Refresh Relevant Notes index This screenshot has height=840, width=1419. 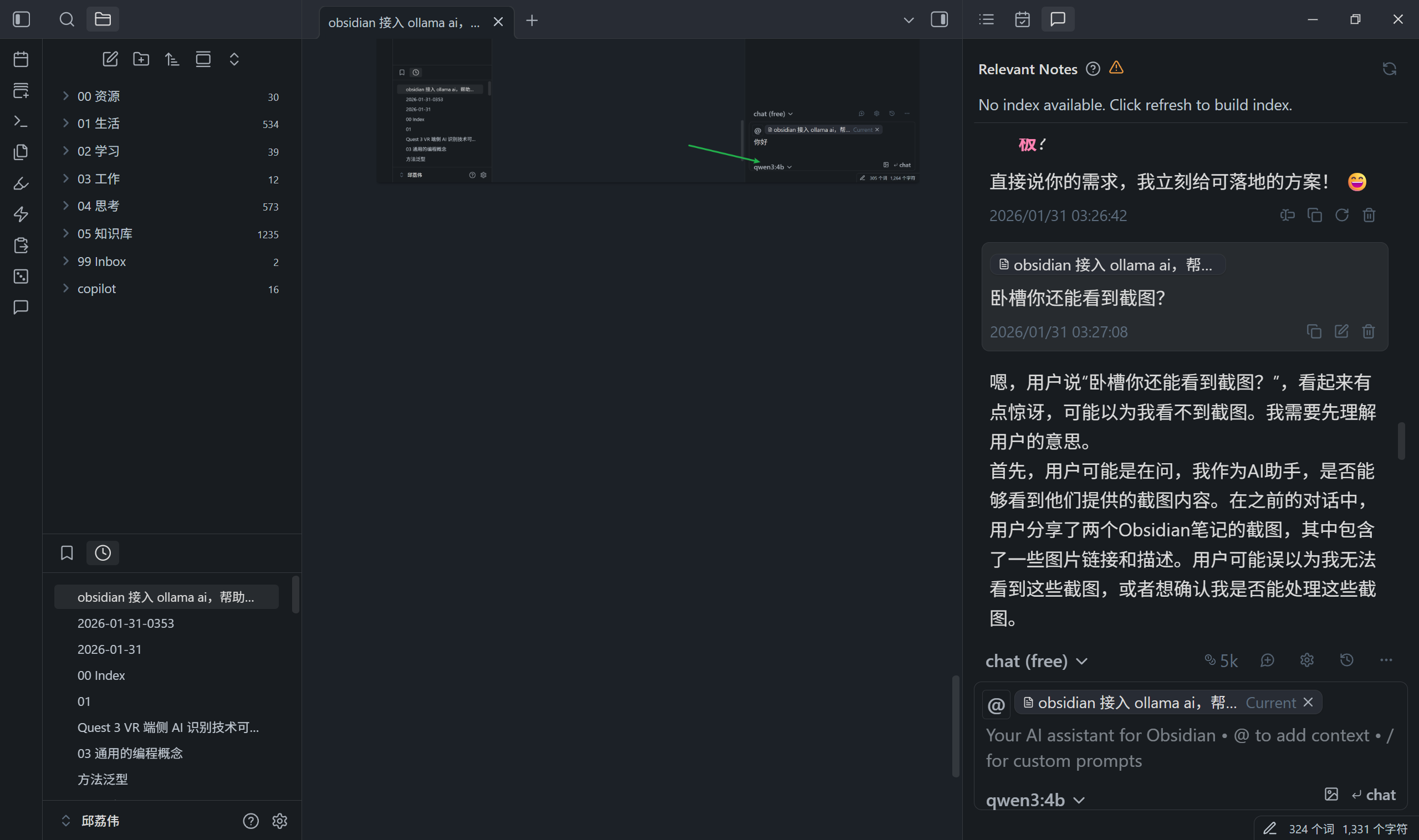1389,69
